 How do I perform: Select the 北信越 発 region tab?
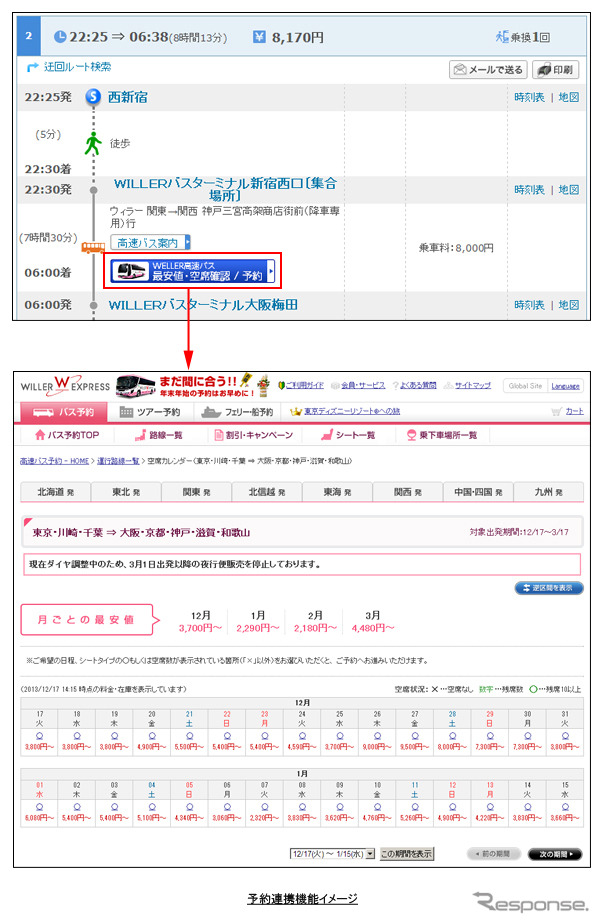(267, 491)
